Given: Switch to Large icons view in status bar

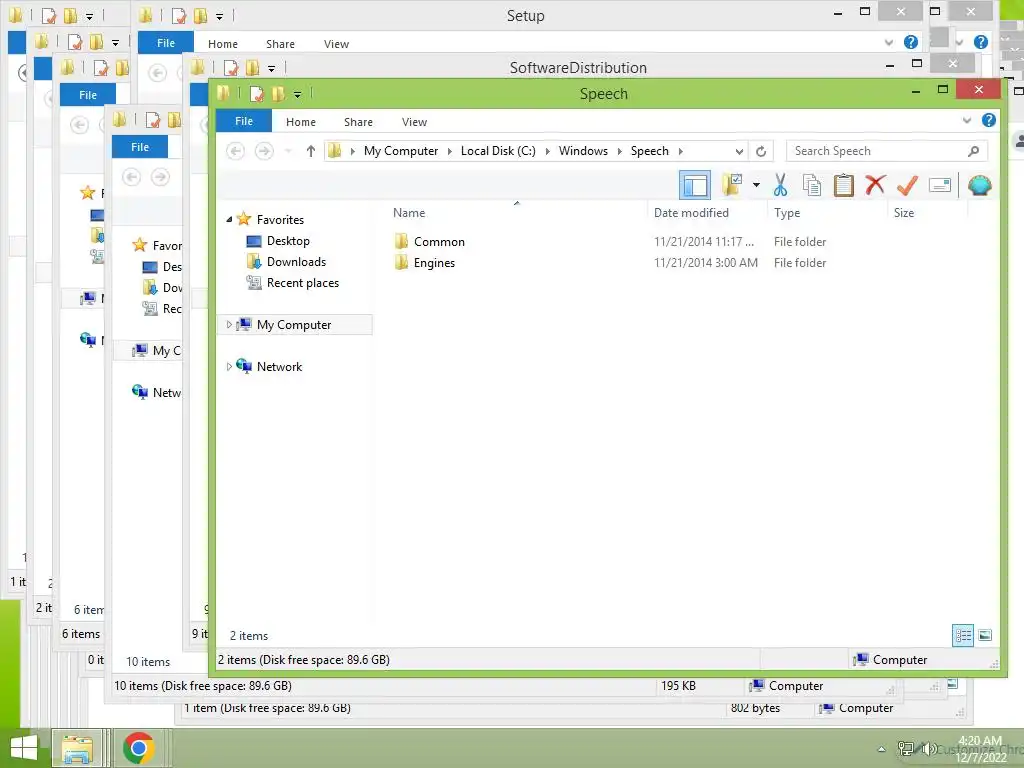Looking at the screenshot, I should tap(985, 635).
